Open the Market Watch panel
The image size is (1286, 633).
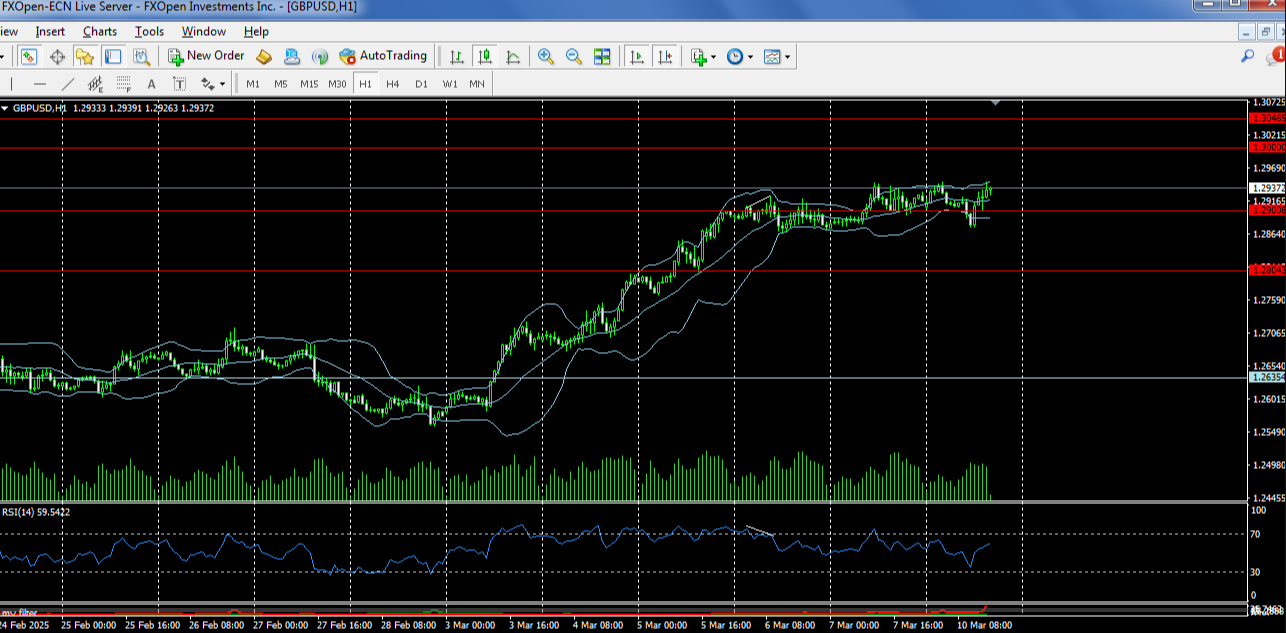tap(28, 57)
